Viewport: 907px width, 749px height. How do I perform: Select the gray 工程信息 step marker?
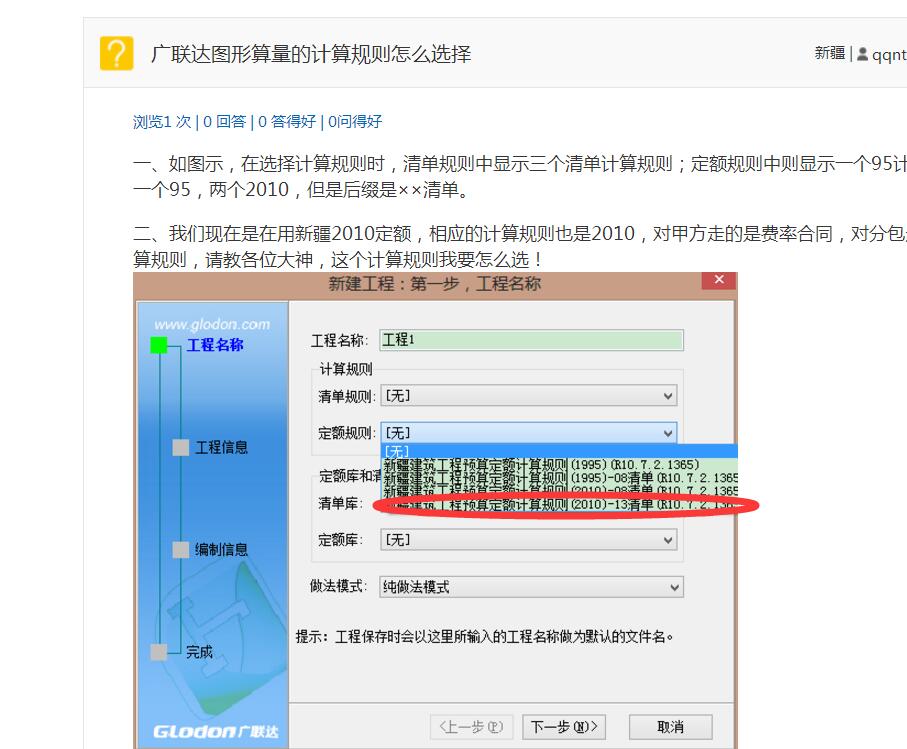180,447
